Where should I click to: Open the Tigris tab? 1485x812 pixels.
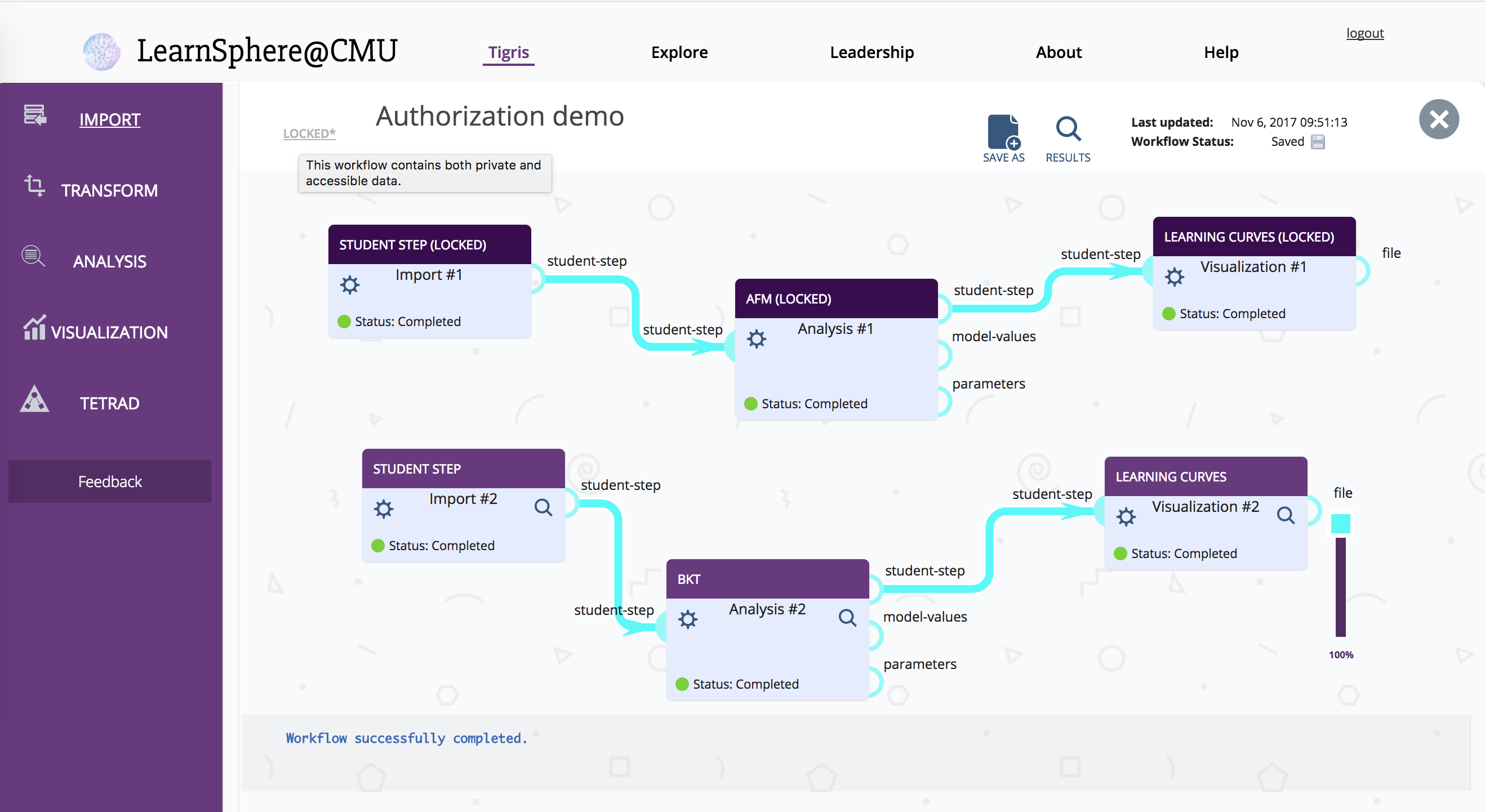pos(509,52)
